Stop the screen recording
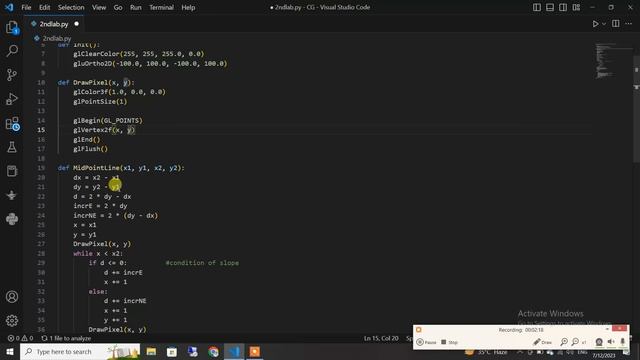This screenshot has height=360, width=640. pos(449,342)
